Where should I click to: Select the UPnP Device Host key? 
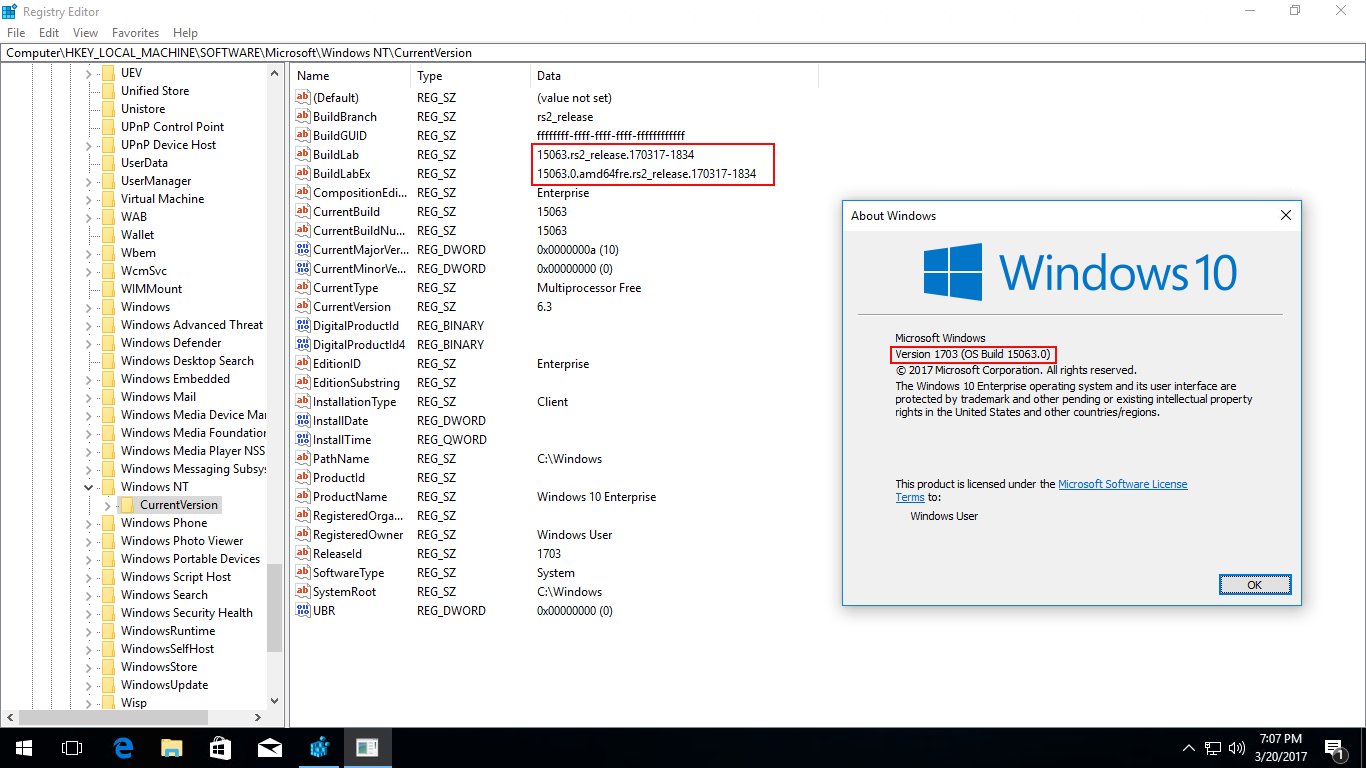point(168,145)
